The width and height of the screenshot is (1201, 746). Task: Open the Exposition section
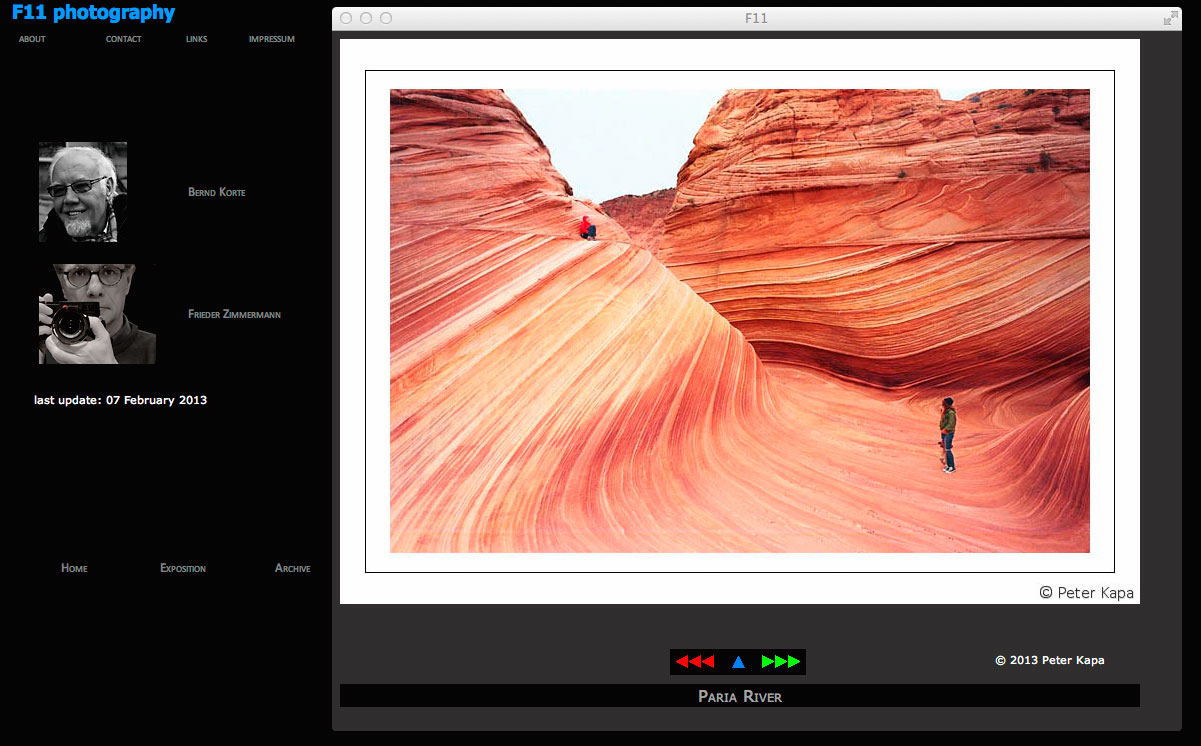[x=183, y=568]
